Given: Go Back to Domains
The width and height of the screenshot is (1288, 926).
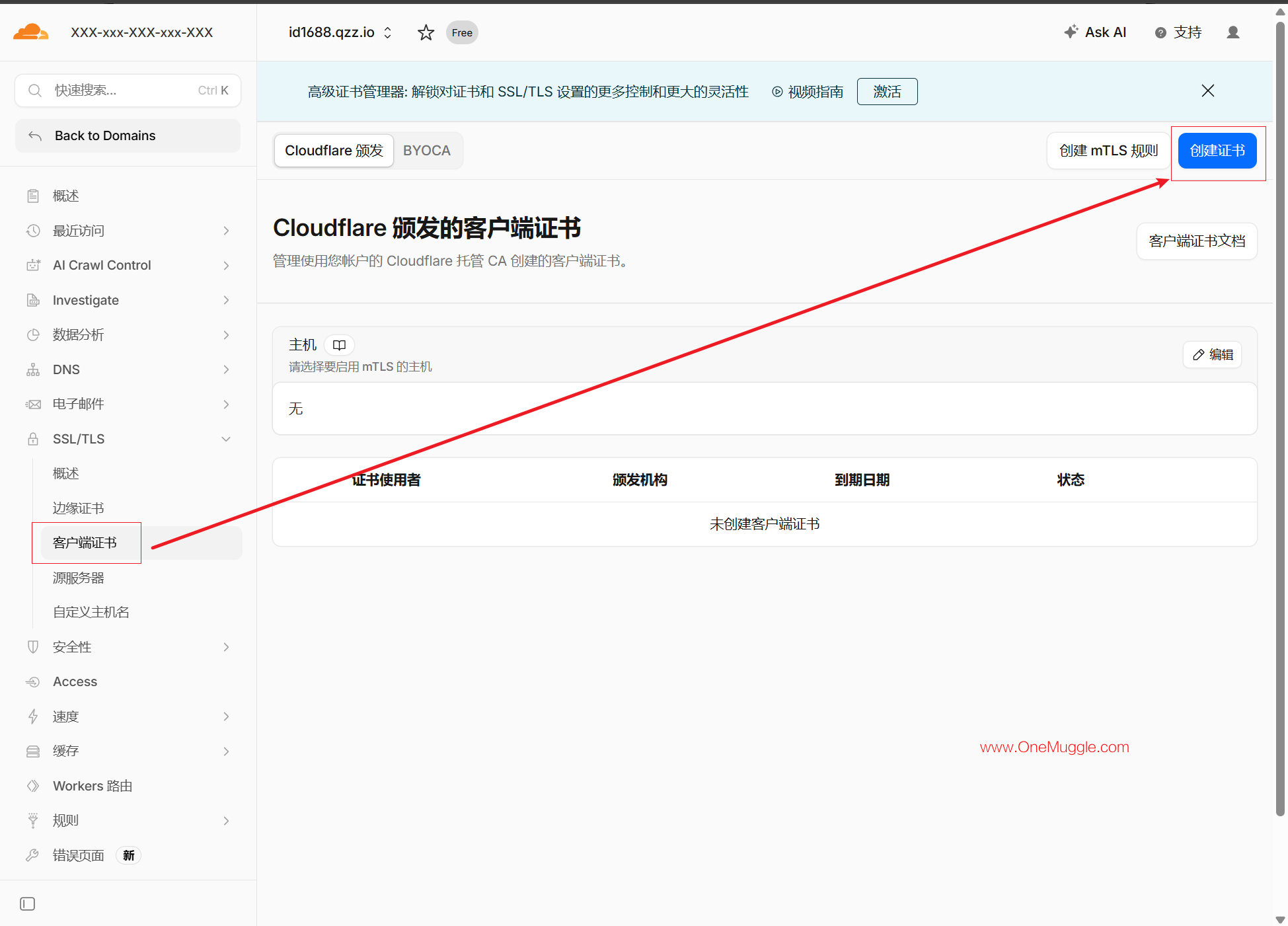Looking at the screenshot, I should (128, 136).
